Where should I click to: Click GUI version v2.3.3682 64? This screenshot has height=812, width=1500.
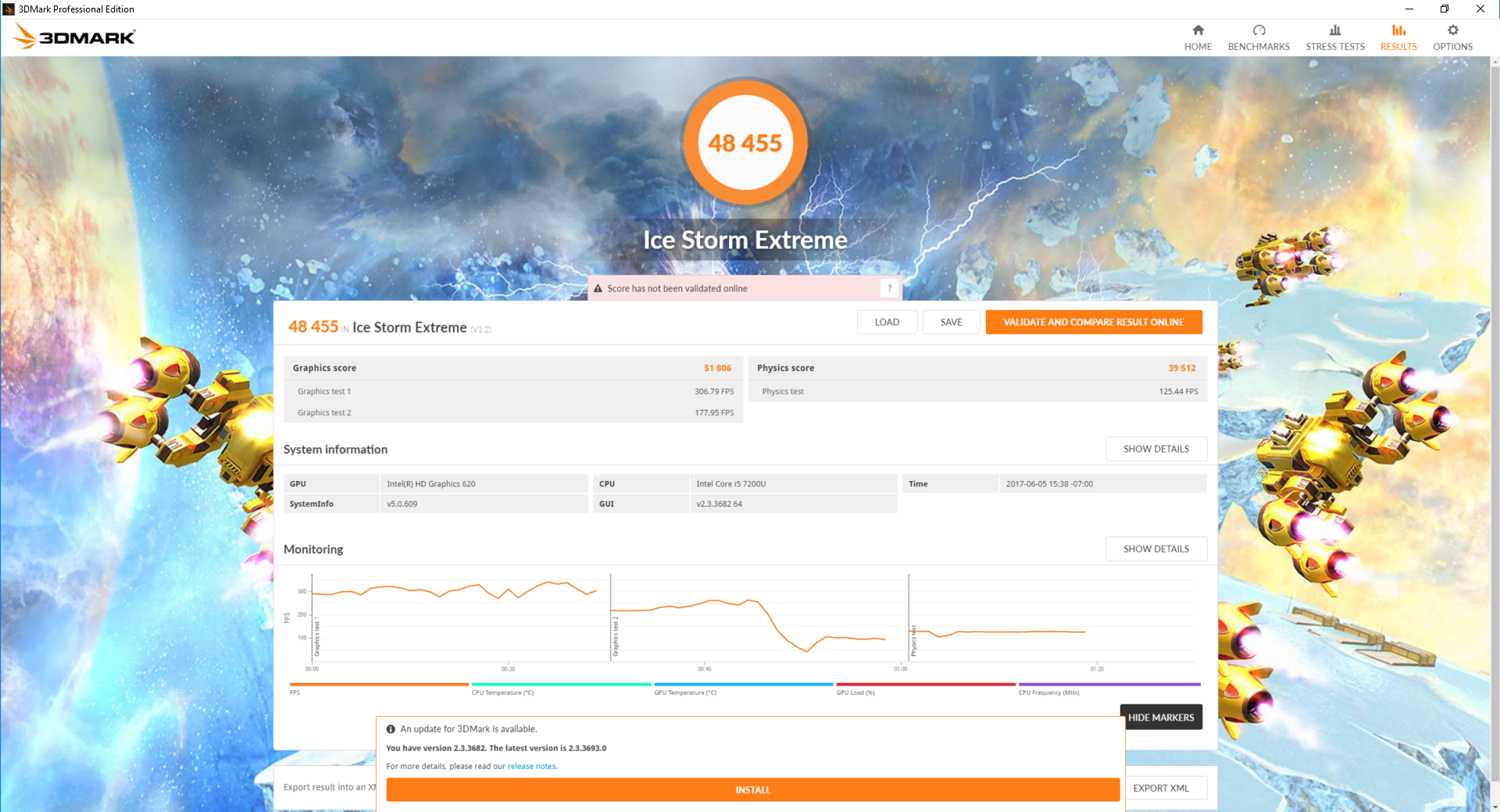[x=719, y=504]
